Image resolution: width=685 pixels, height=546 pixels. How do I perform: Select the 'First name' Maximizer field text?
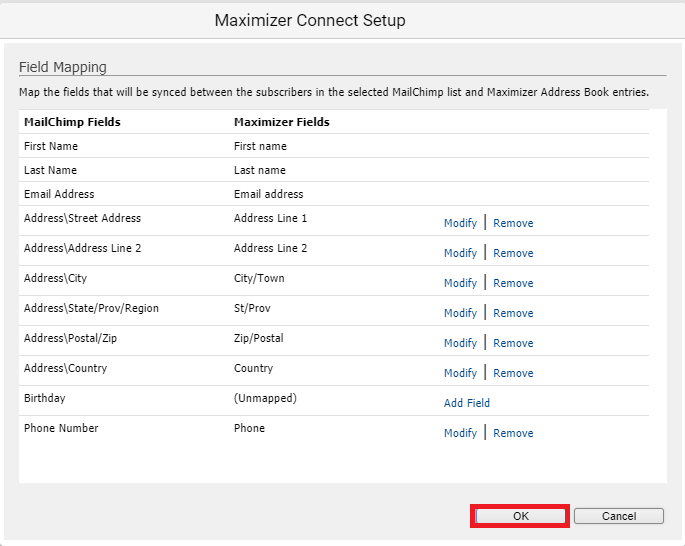[x=260, y=146]
